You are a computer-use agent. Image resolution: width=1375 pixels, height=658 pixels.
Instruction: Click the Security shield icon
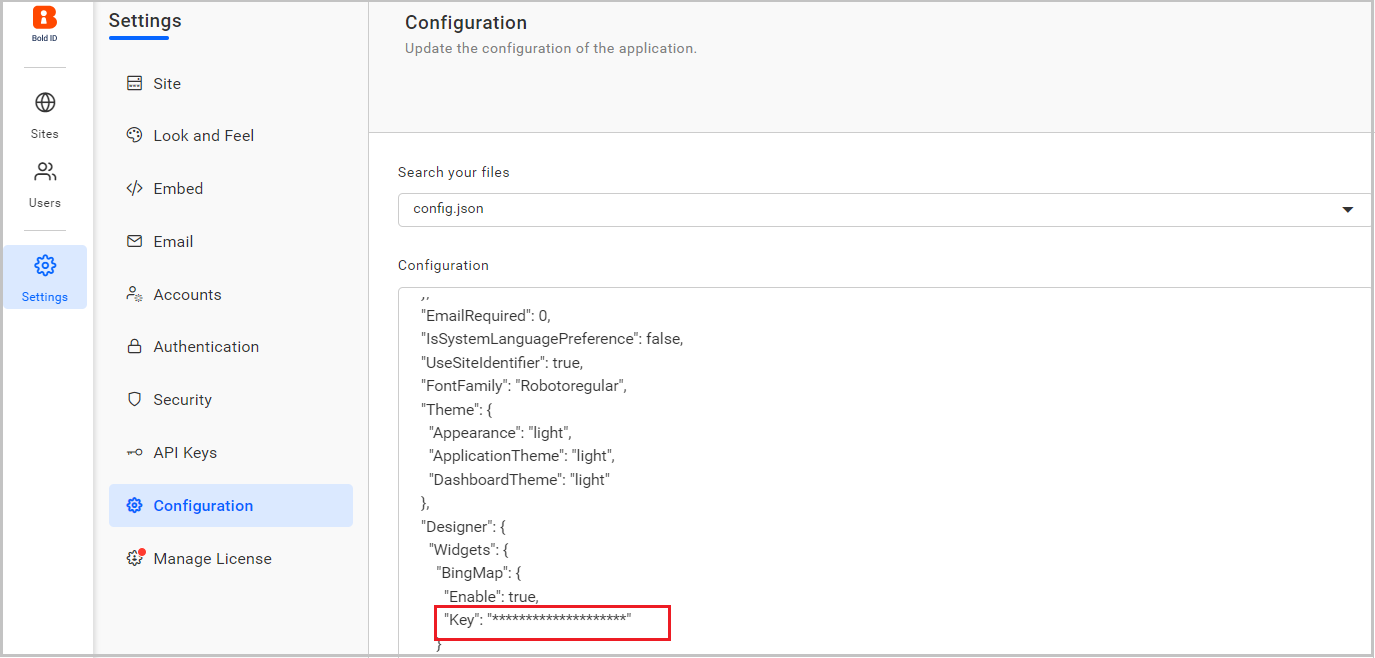click(134, 399)
